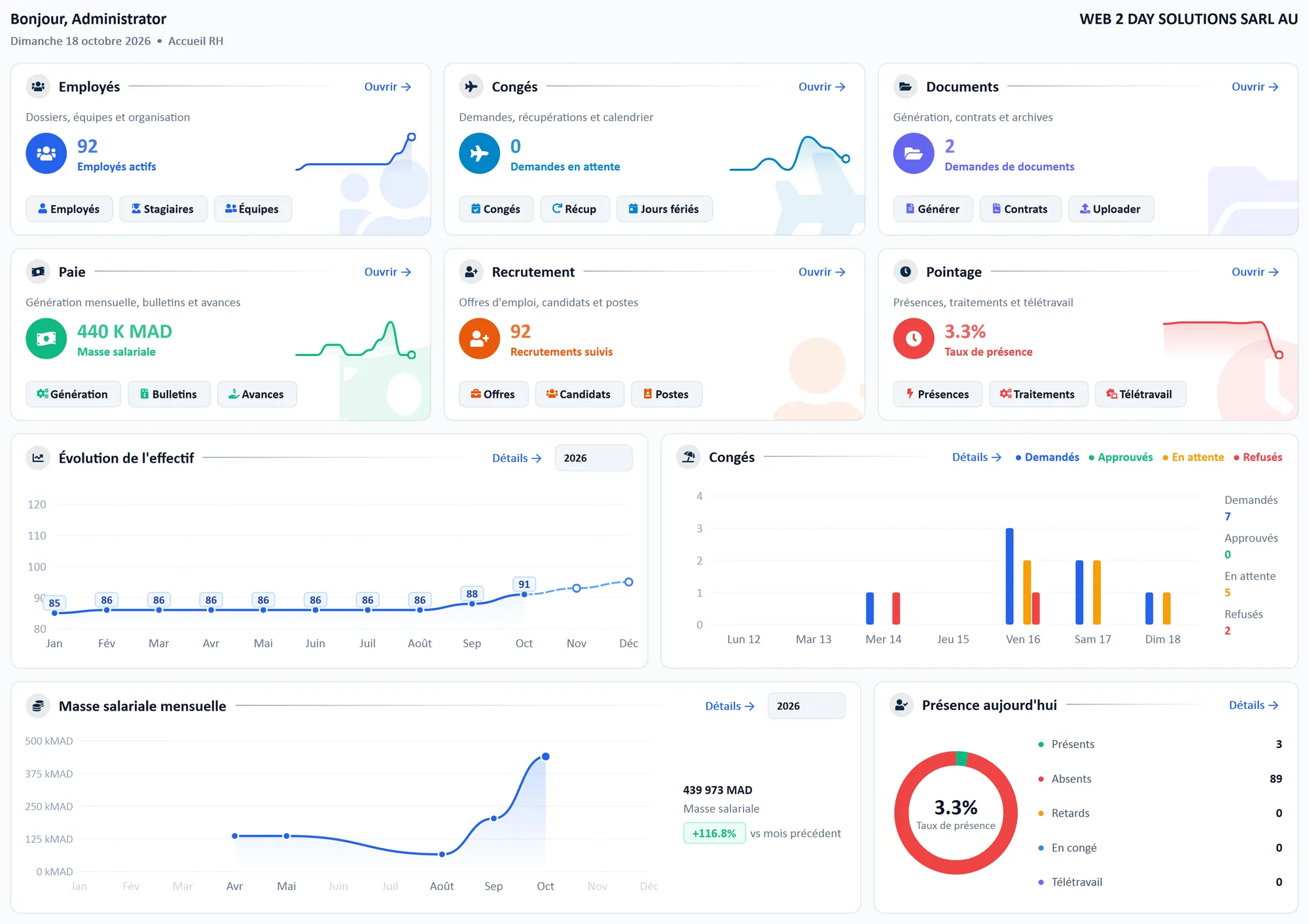
Task: Click the +116.8% variation badge
Action: (714, 833)
